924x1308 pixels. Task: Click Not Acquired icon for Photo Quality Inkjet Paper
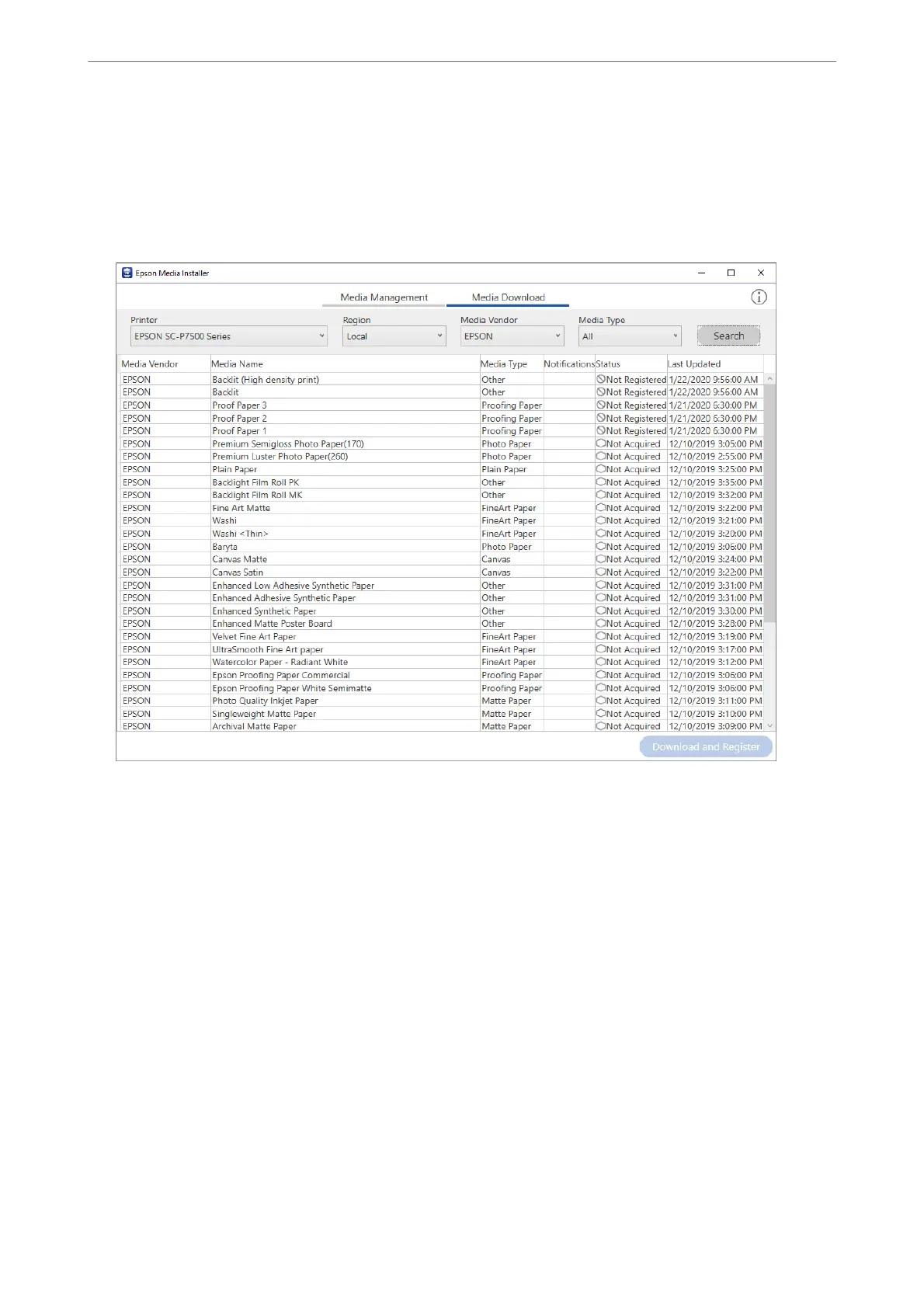601,701
